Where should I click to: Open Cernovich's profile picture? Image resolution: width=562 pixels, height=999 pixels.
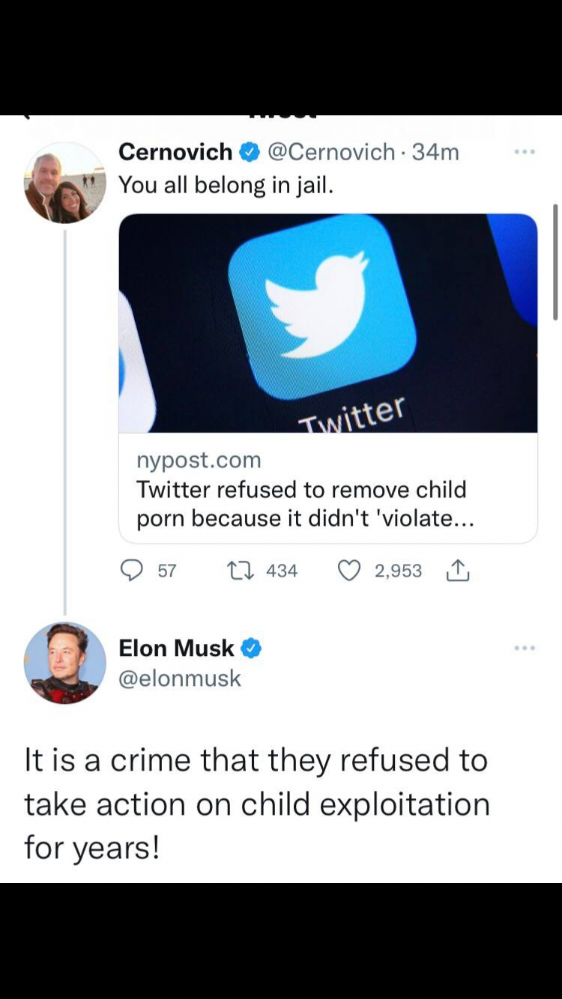[64, 183]
